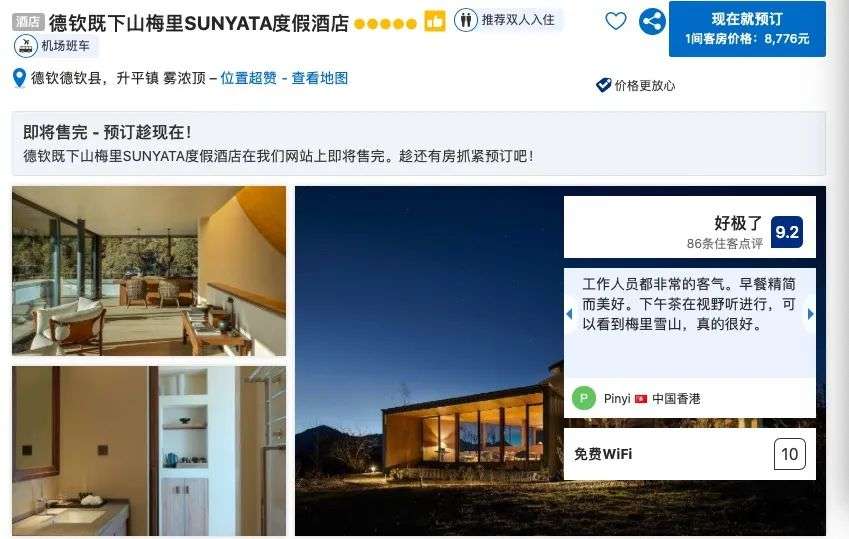The height and width of the screenshot is (539, 849).
Task: Open the bathroom vanity photo
Action: [x=149, y=451]
